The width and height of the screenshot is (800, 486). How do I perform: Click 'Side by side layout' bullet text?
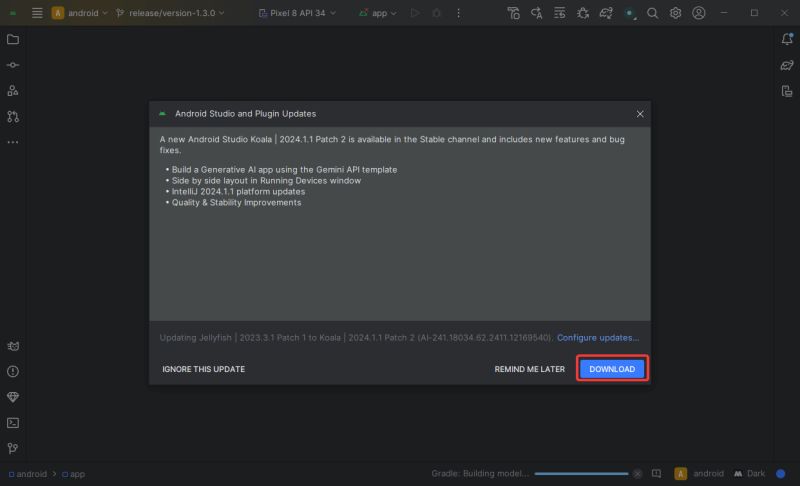266,181
